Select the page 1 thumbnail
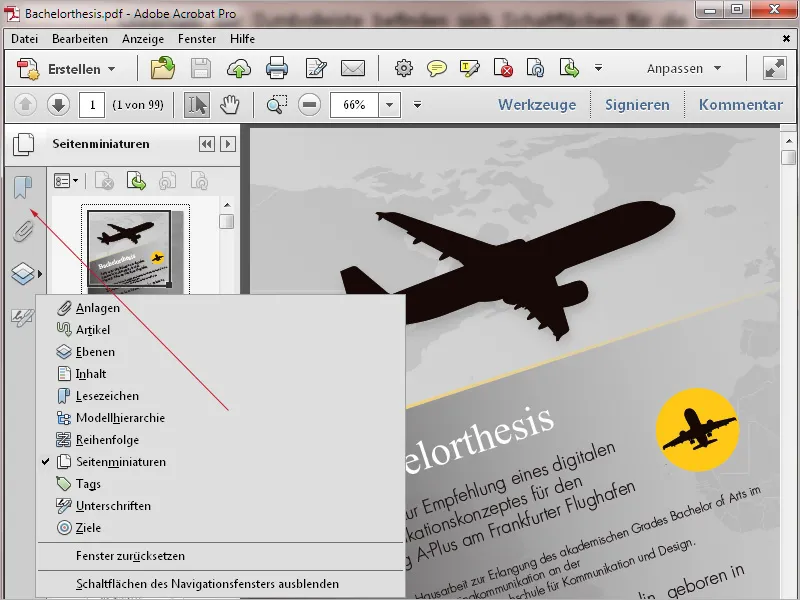 [135, 249]
